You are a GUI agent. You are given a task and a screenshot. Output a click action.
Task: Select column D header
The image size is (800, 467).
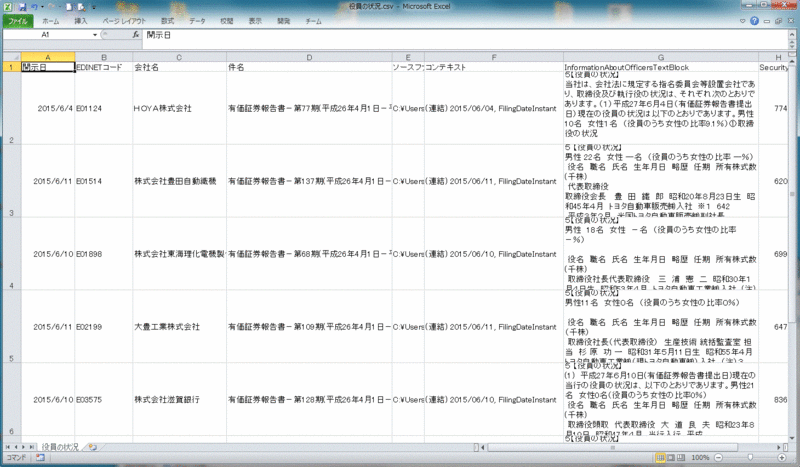pyautogui.click(x=309, y=57)
